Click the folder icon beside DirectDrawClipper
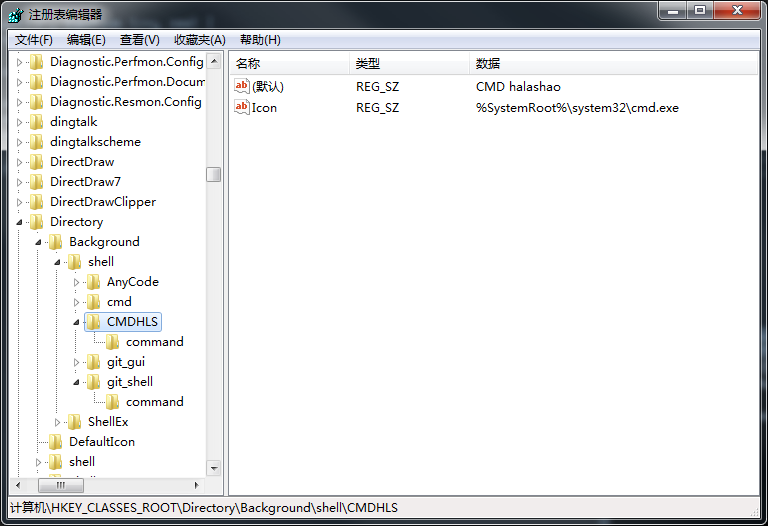Image resolution: width=768 pixels, height=526 pixels. [37, 202]
